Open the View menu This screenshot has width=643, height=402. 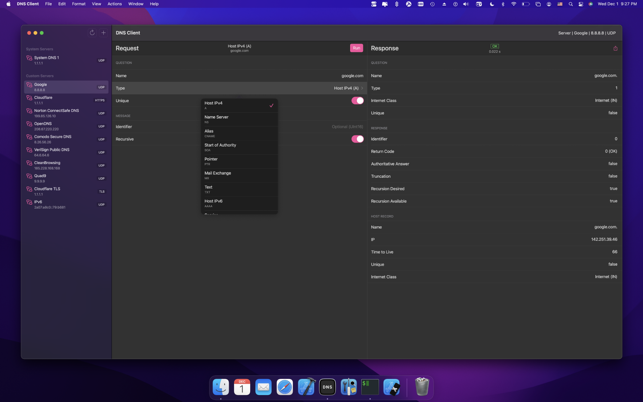pos(96,4)
